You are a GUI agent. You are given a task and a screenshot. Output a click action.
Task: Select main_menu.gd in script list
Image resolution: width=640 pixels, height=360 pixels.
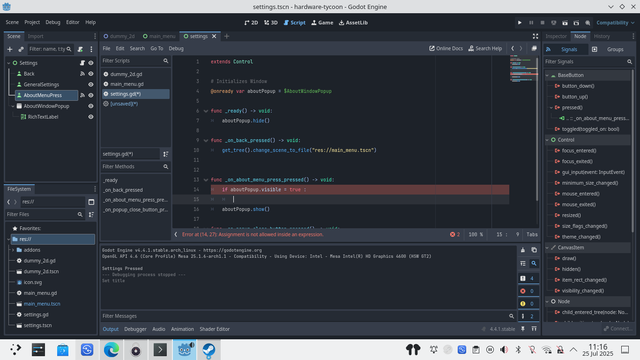tap(127, 84)
